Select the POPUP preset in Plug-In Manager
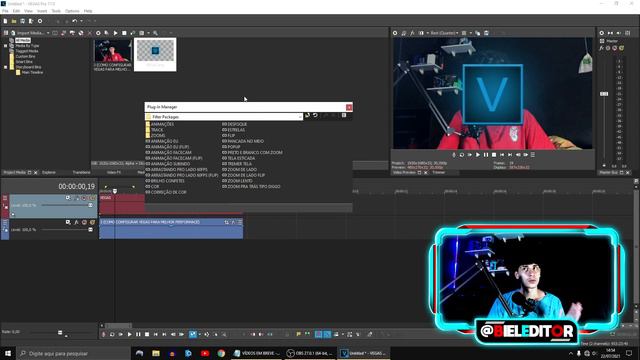 (234, 147)
